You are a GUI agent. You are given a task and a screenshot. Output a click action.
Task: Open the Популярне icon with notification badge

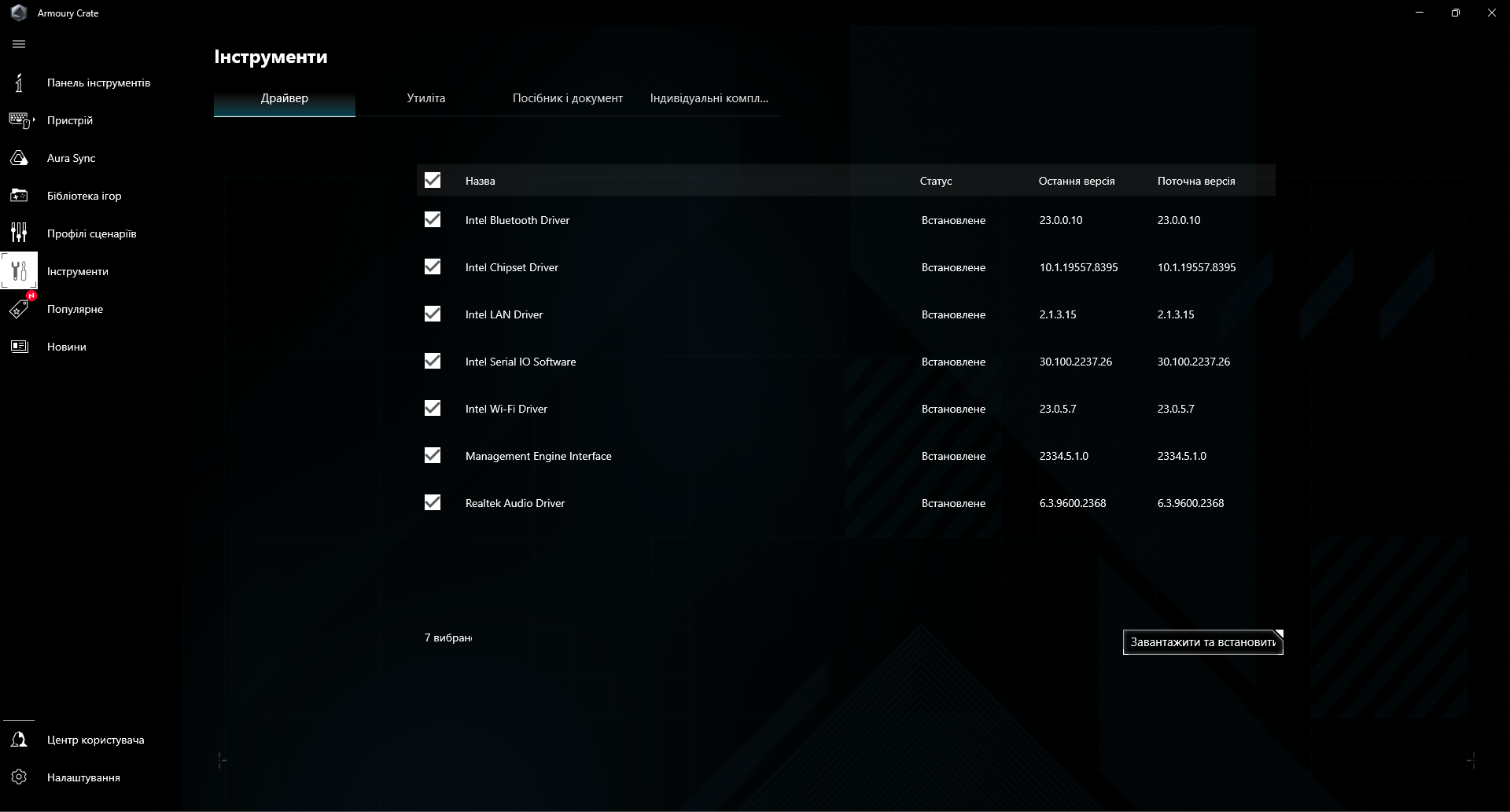tap(19, 309)
